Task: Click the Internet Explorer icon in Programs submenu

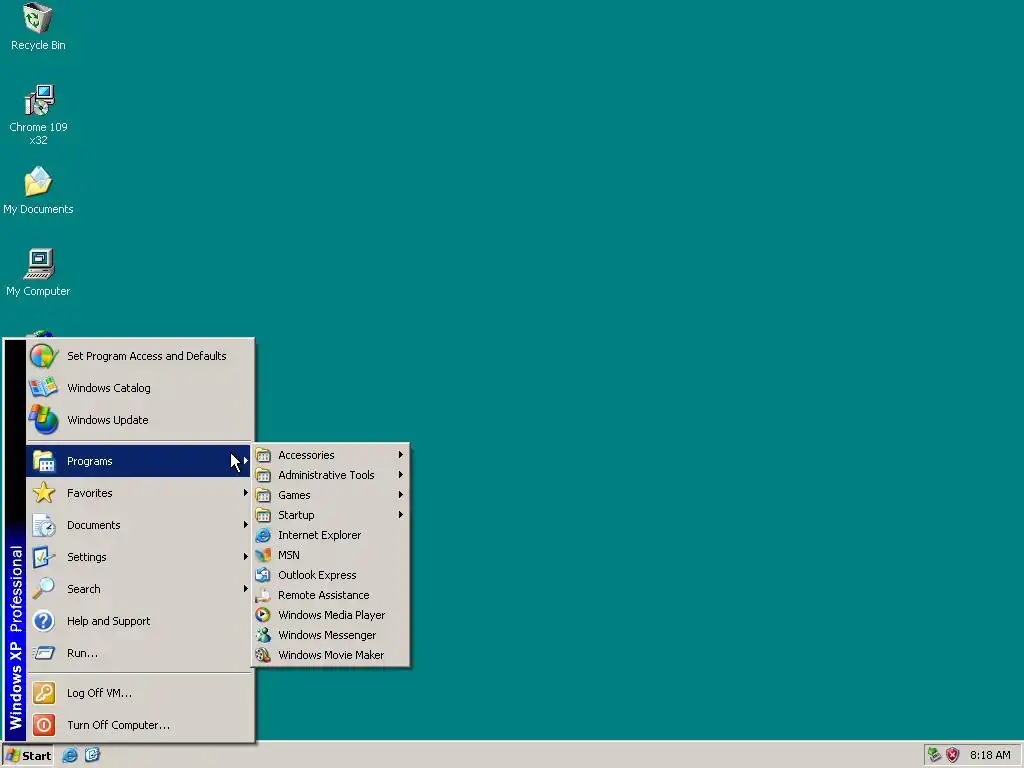Action: pos(263,536)
